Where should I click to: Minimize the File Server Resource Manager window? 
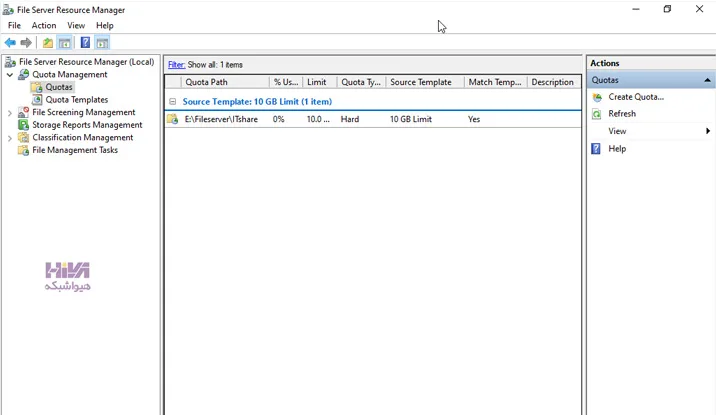click(636, 9)
